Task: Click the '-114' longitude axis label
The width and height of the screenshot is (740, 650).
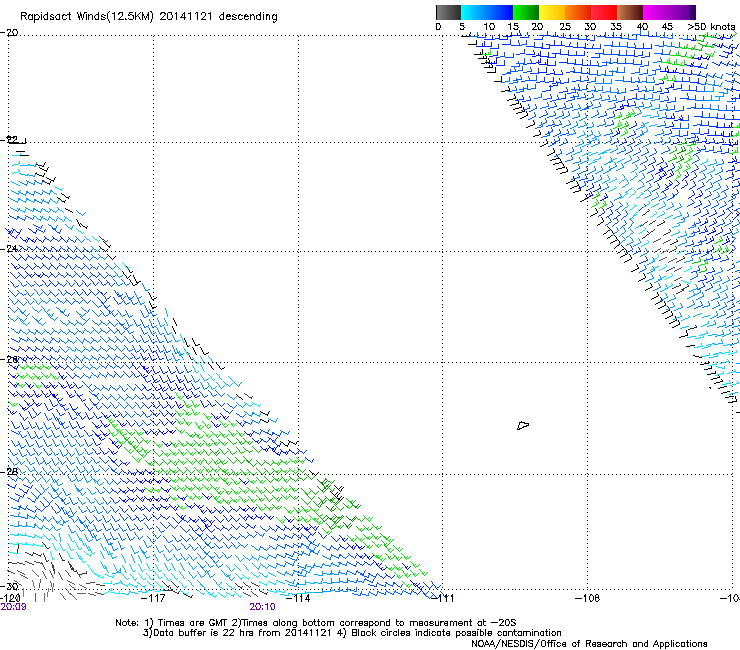Action: (299, 598)
